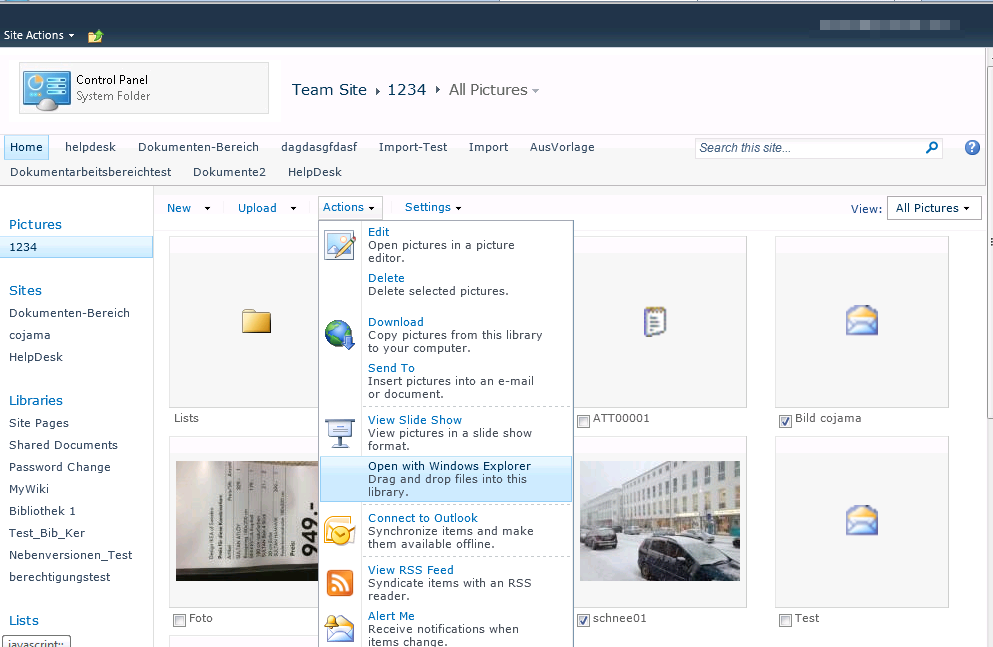The image size is (993, 647).
Task: Open the All Pictures view dropdown
Action: tap(933, 208)
